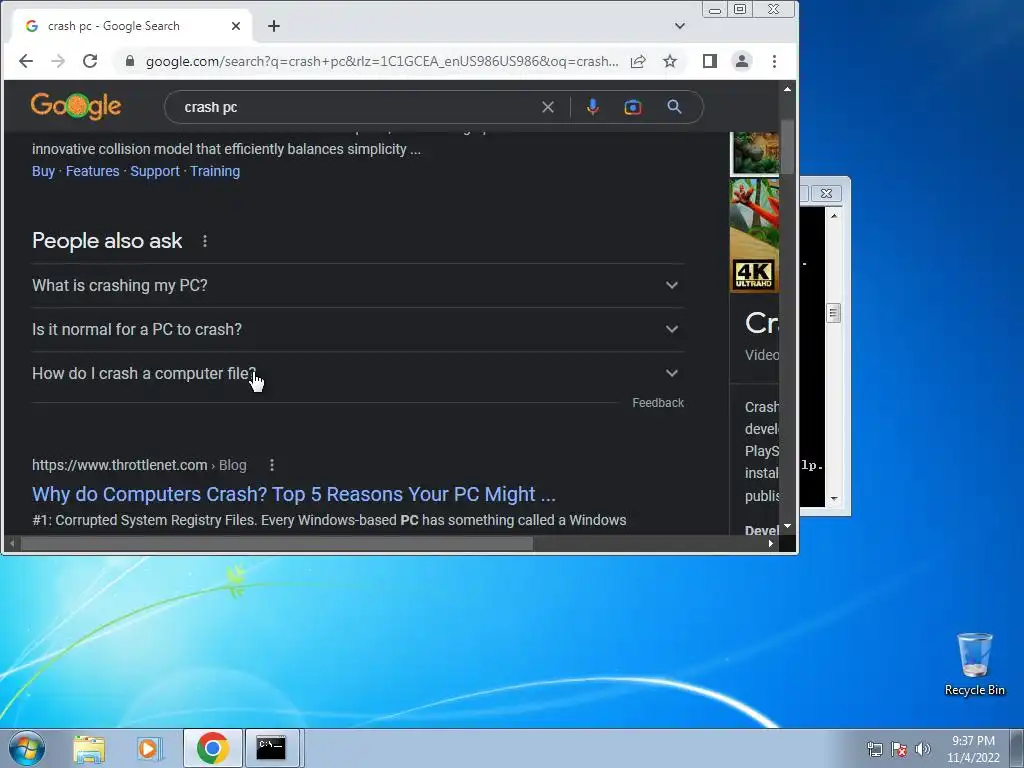
Task: Click the volume speaker tray icon
Action: [923, 749]
